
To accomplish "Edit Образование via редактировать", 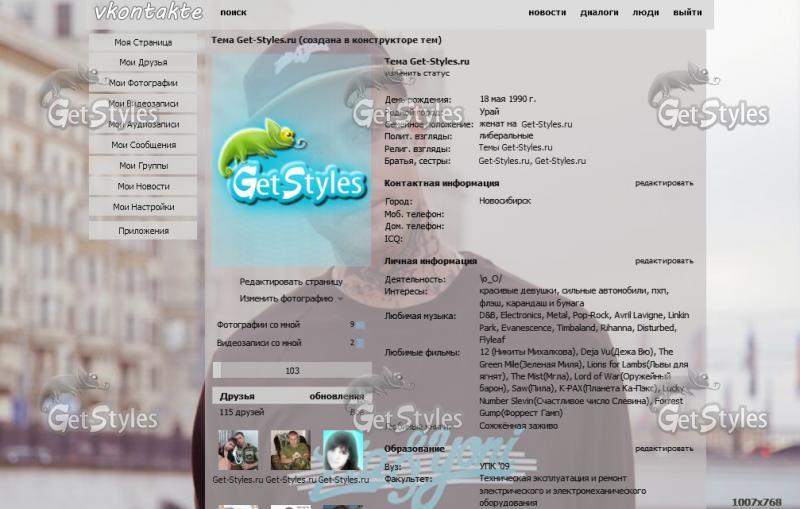I will (x=664, y=448).
